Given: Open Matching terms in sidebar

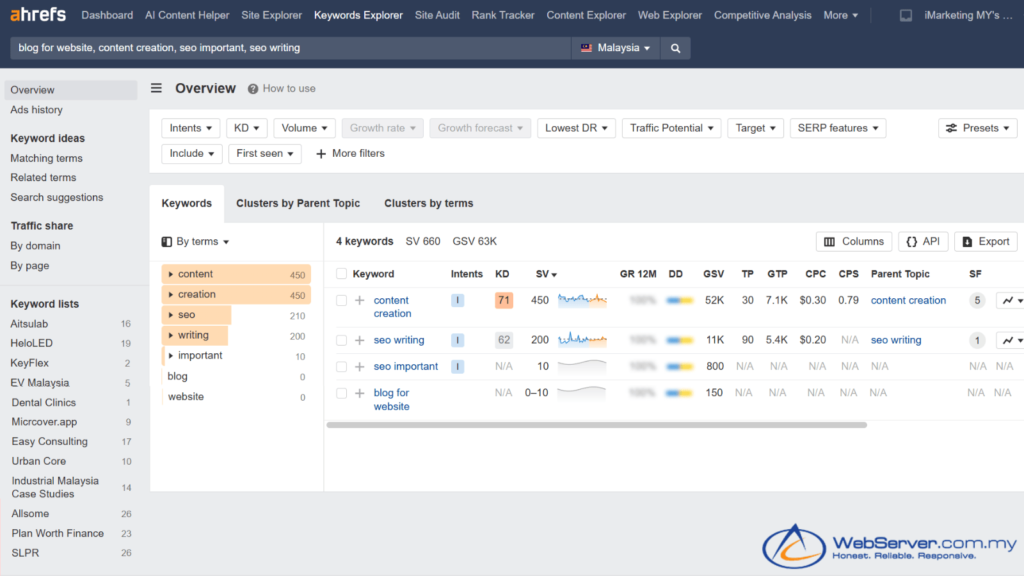Looking at the screenshot, I should (x=46, y=158).
